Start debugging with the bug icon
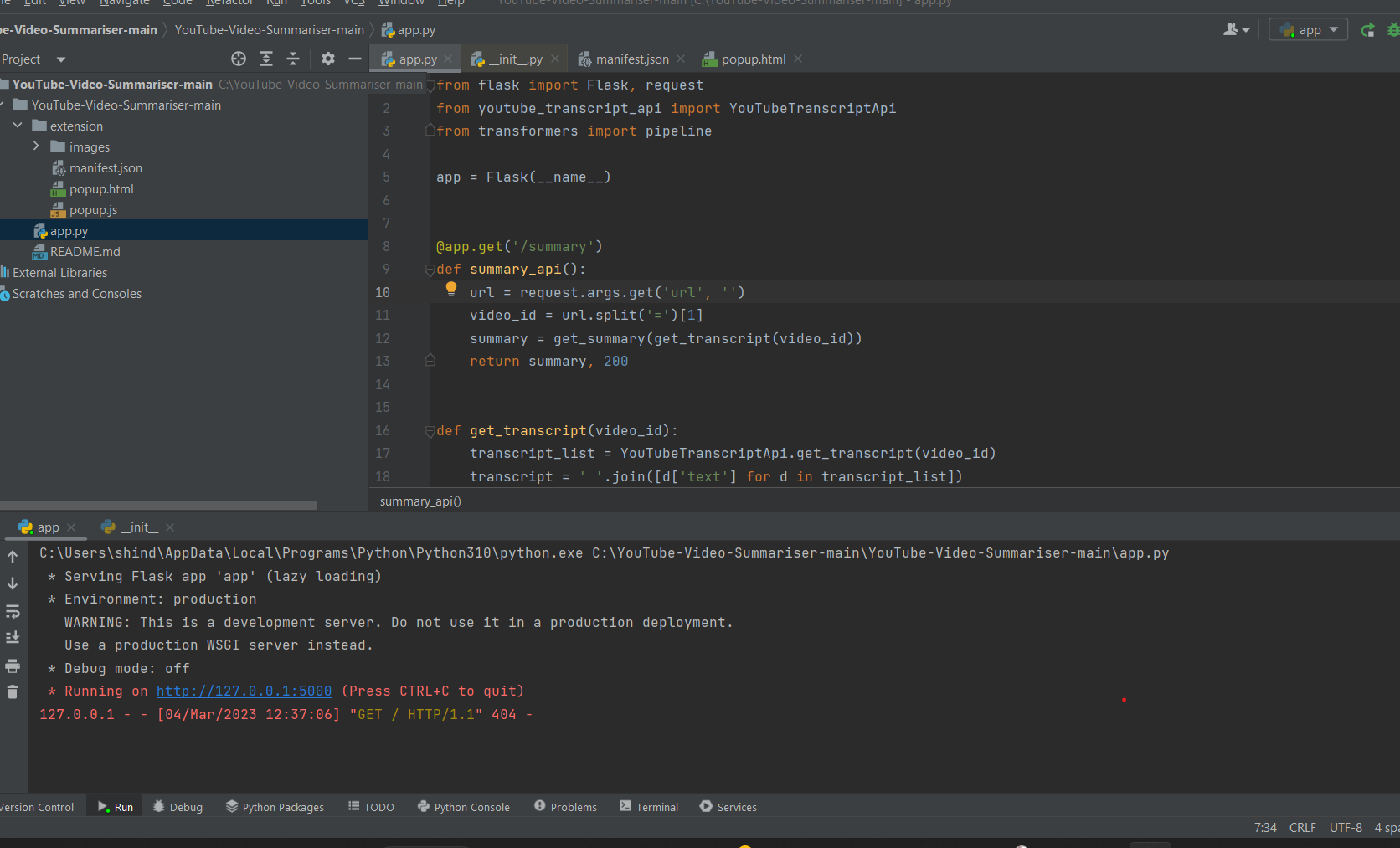This screenshot has width=1400, height=848. (1394, 29)
